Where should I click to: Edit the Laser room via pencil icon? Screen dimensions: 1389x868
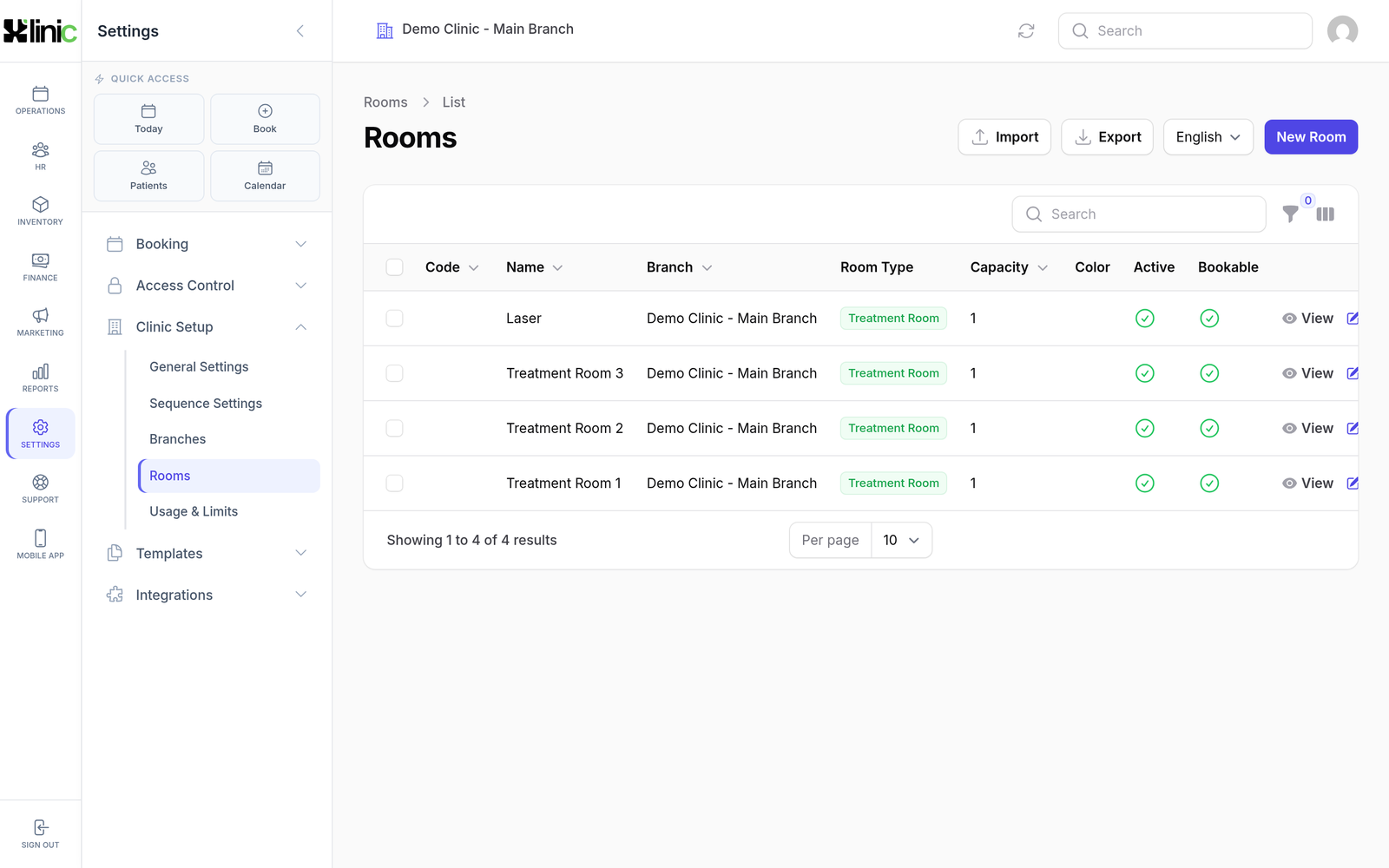(1353, 319)
